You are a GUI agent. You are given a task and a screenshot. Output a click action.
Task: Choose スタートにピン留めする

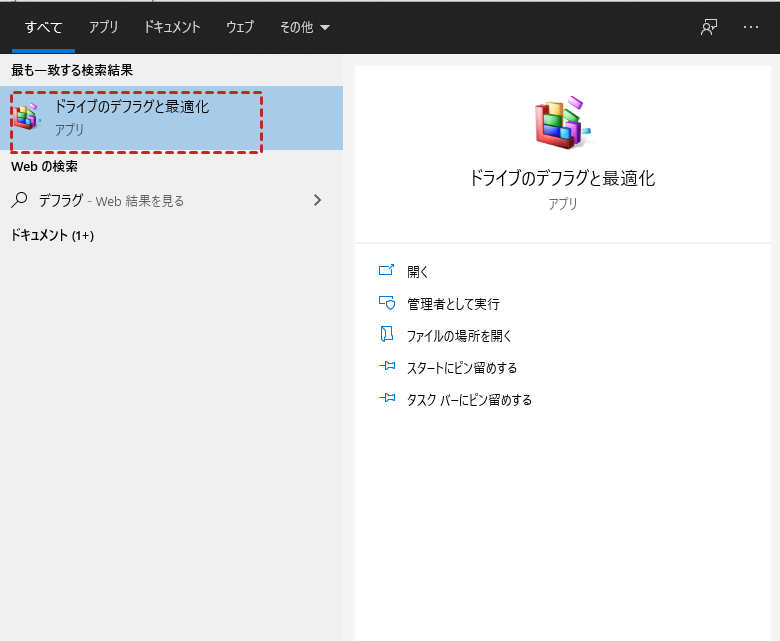[462, 368]
